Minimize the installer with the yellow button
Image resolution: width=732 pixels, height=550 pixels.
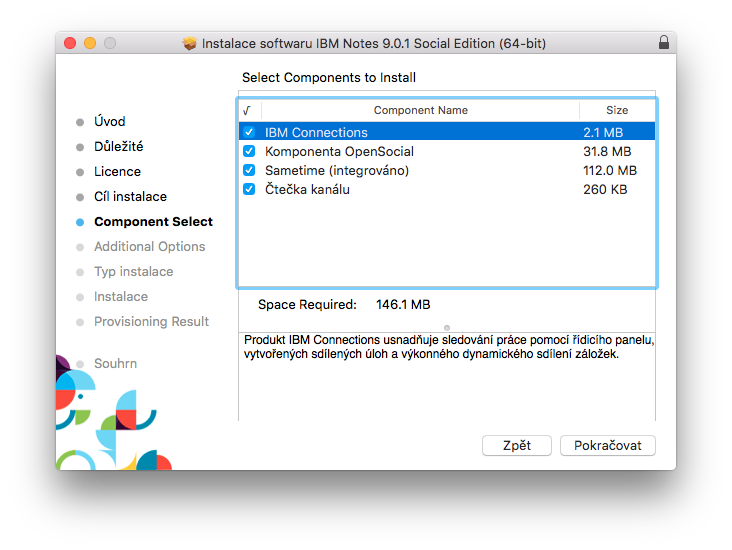(x=90, y=43)
